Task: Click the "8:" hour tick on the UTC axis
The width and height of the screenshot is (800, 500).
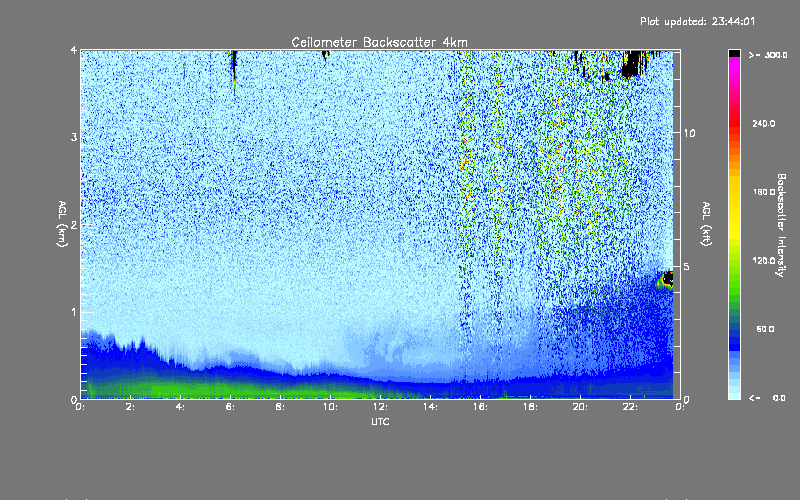Action: pyautogui.click(x=281, y=407)
